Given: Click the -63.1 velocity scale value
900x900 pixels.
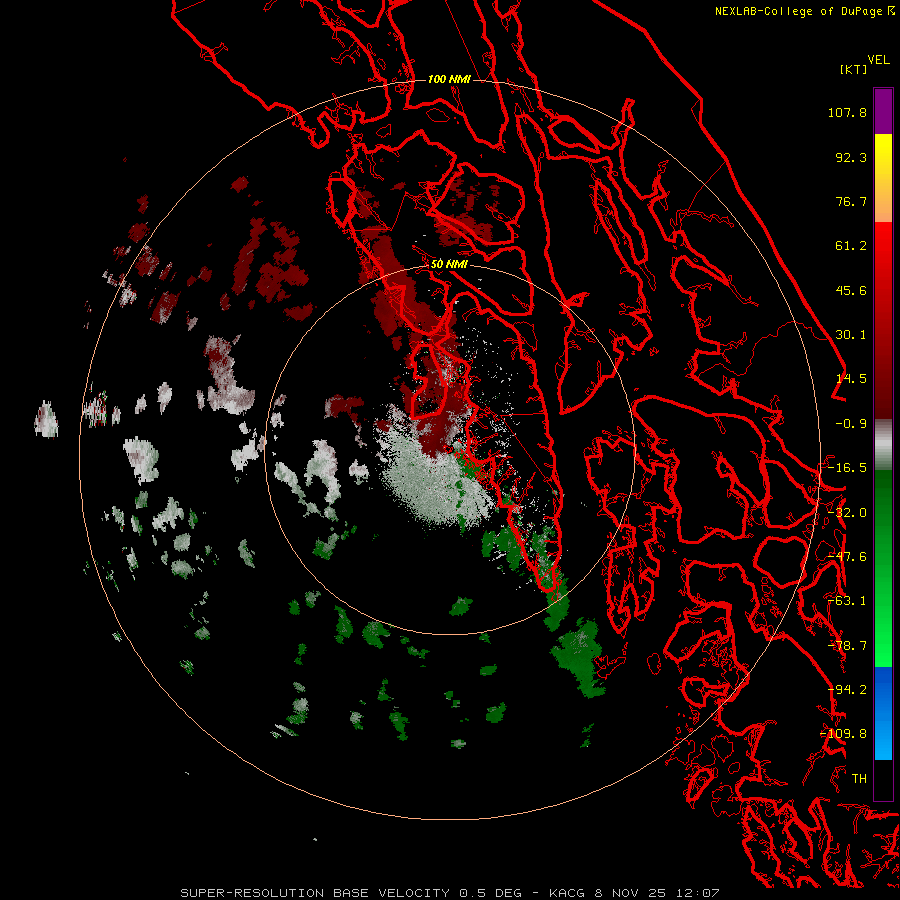Looking at the screenshot, I should click(847, 601).
